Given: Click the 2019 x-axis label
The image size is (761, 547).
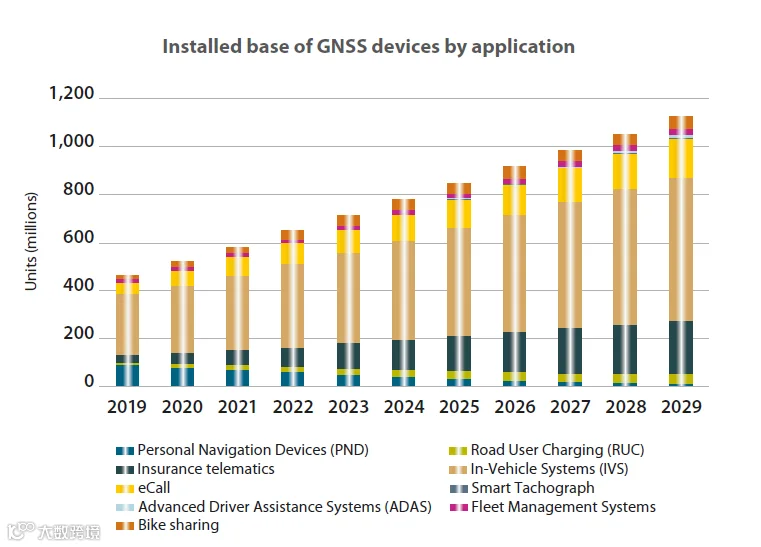Looking at the screenshot, I should click(127, 407).
